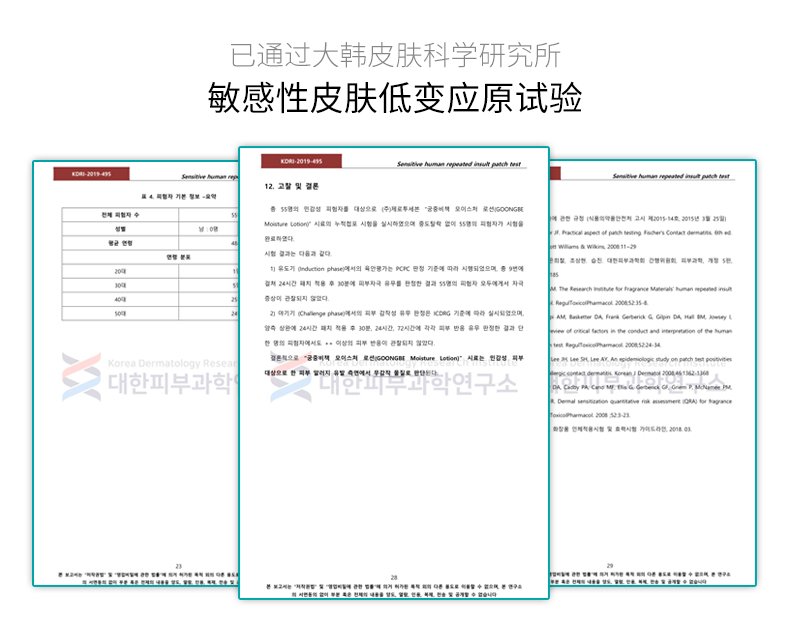Click page number 28 on the center page
Viewport: 790px width, 641px height.
[x=394, y=578]
